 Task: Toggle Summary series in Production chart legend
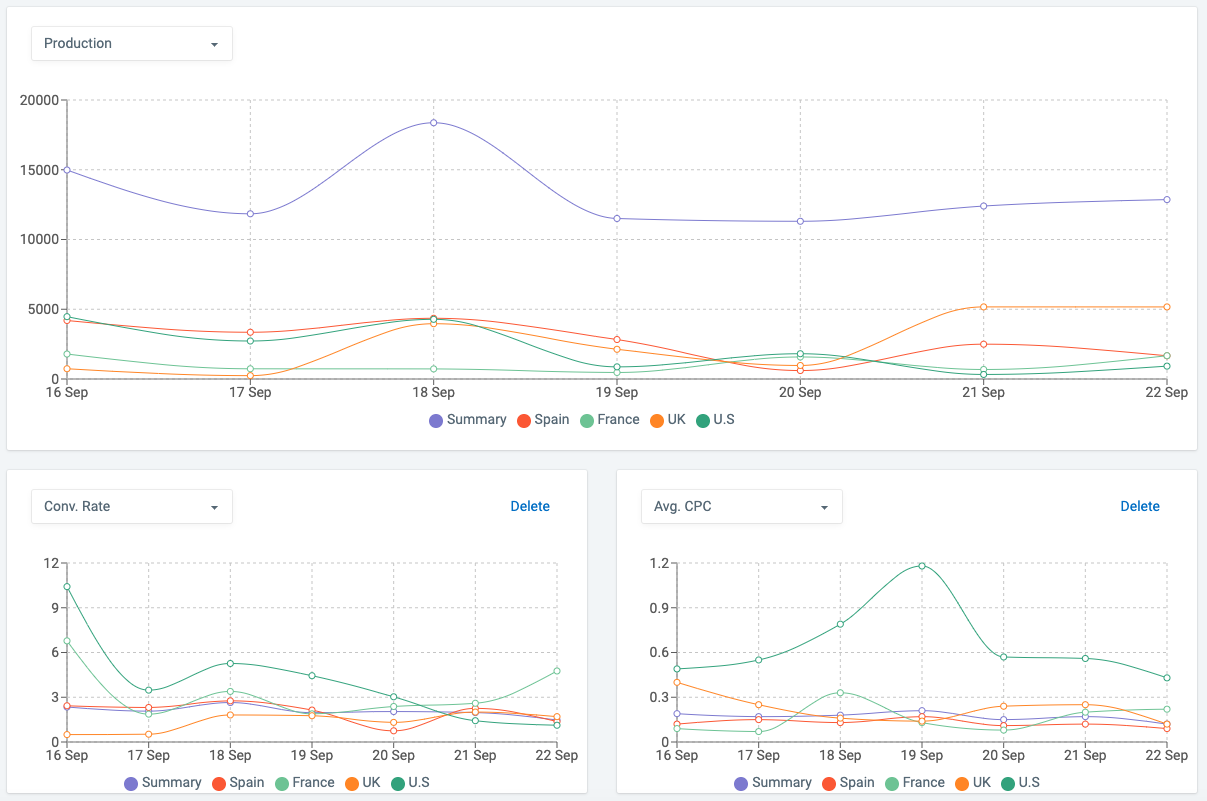468,420
